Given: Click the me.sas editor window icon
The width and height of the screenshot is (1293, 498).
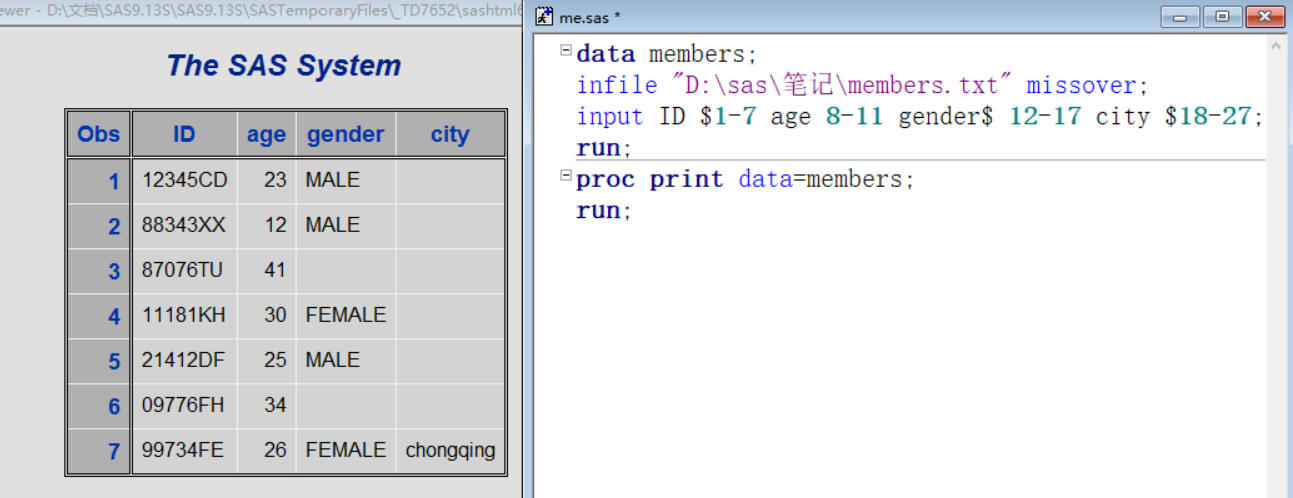Looking at the screenshot, I should coord(544,16).
